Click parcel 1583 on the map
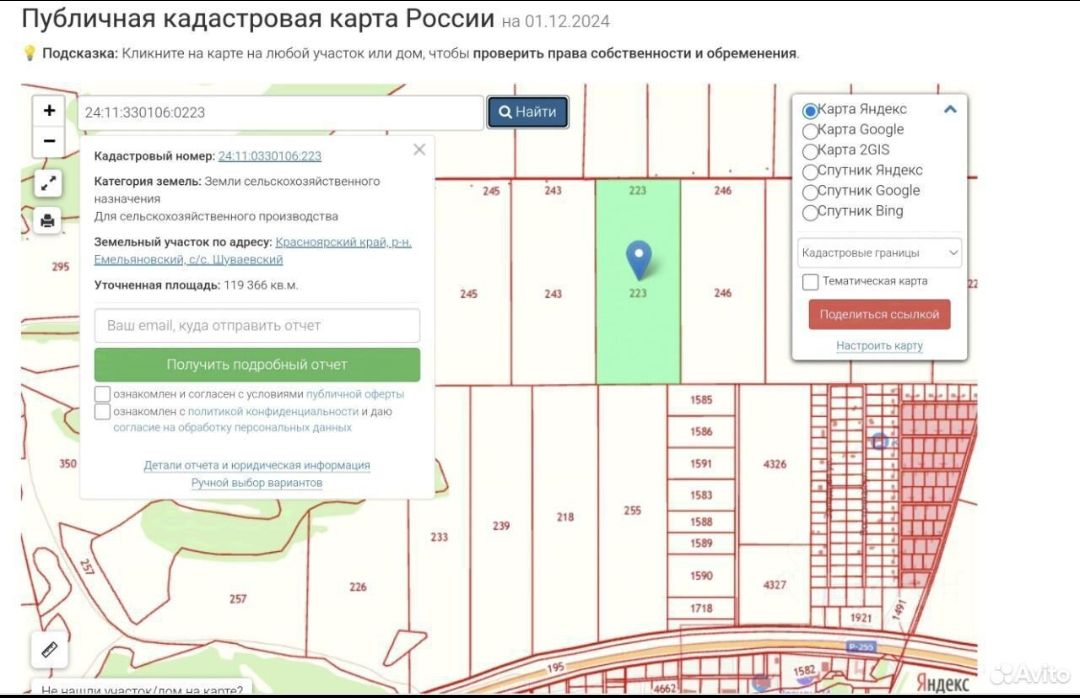This screenshot has width=1080, height=698. click(701, 495)
